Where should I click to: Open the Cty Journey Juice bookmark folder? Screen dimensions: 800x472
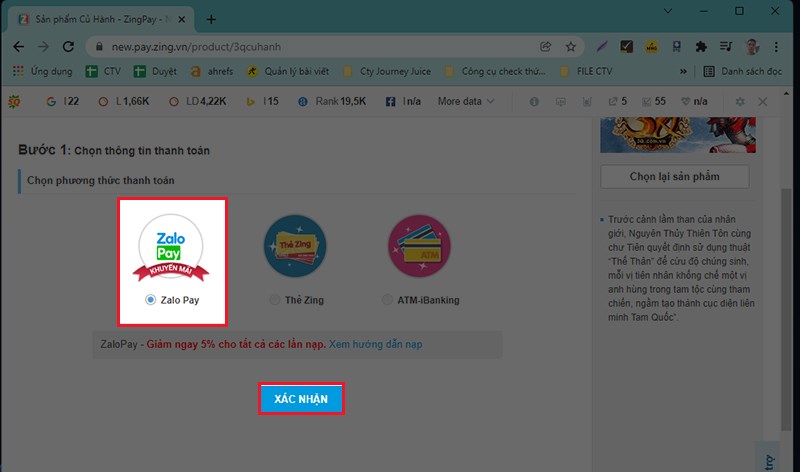[387, 71]
